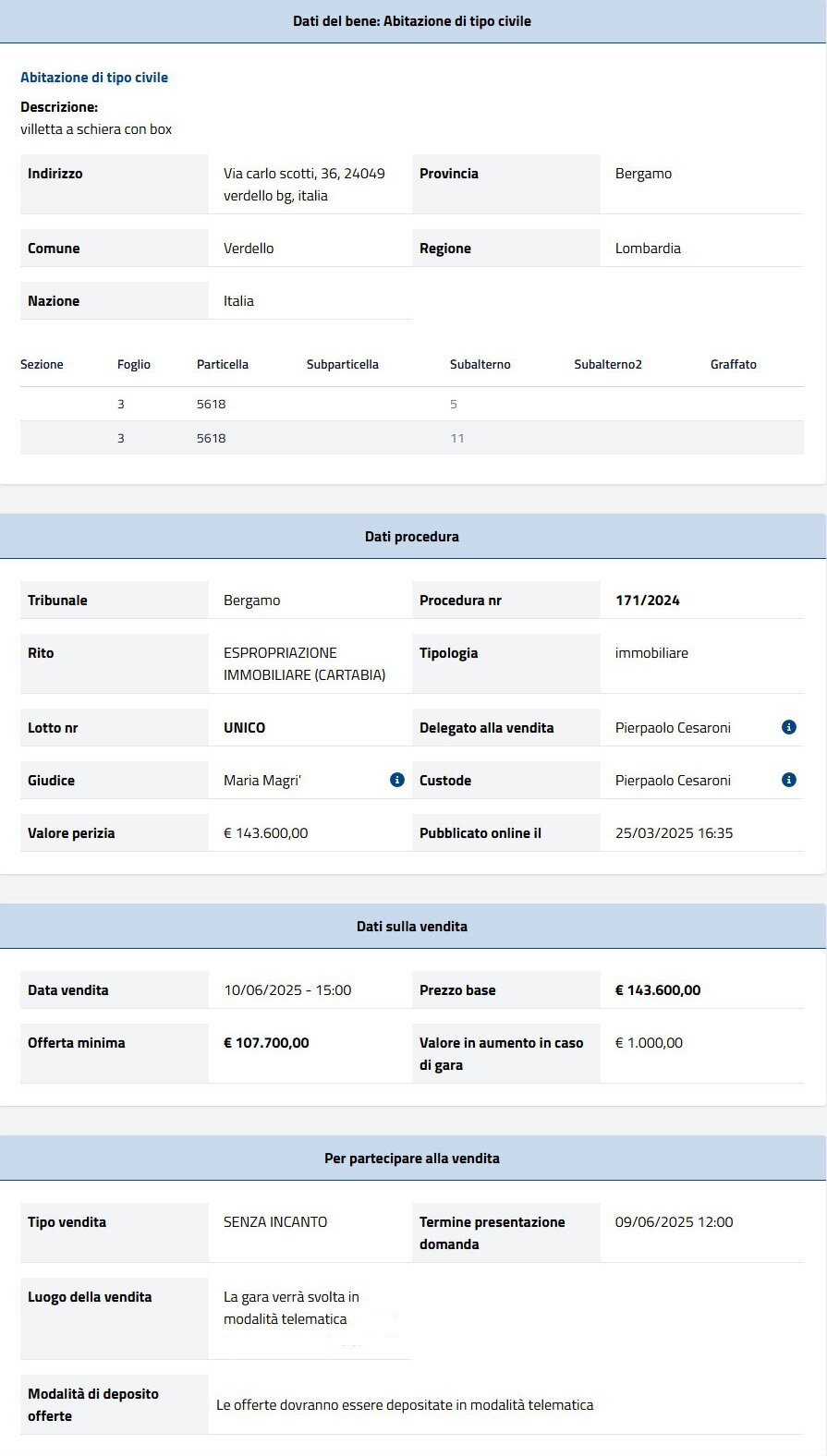Click the Sezione column header

tap(42, 365)
